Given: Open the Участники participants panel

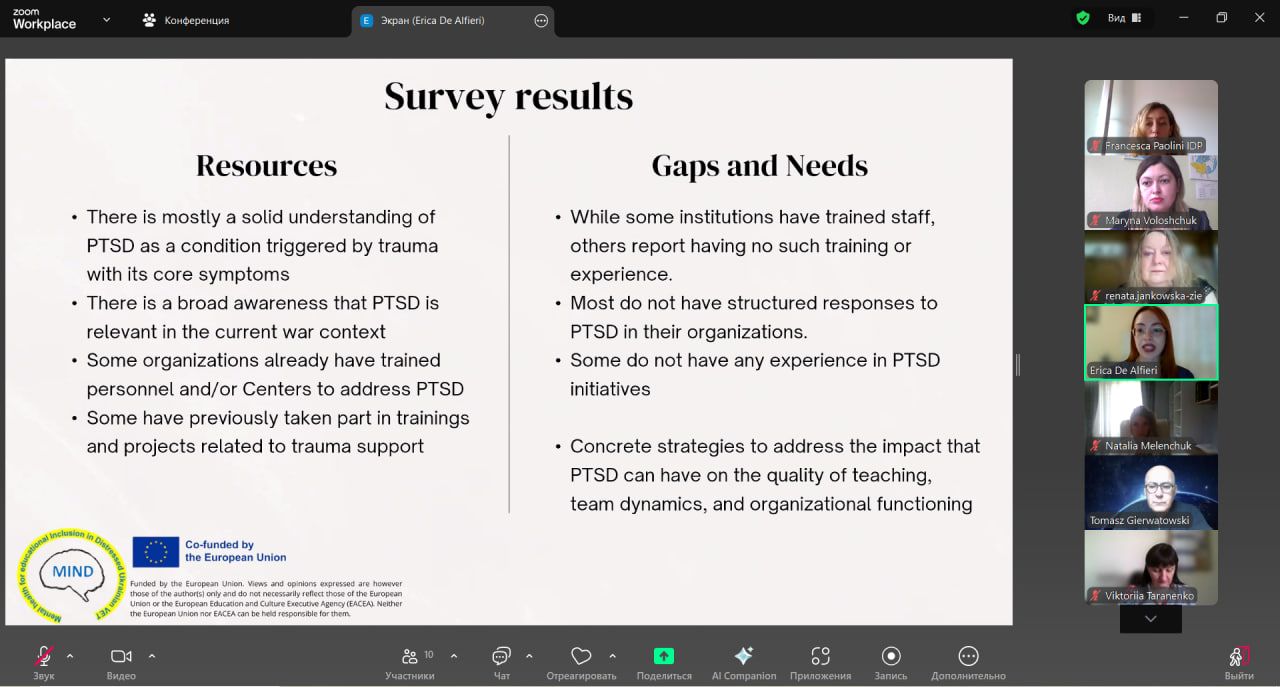Looking at the screenshot, I should [410, 662].
